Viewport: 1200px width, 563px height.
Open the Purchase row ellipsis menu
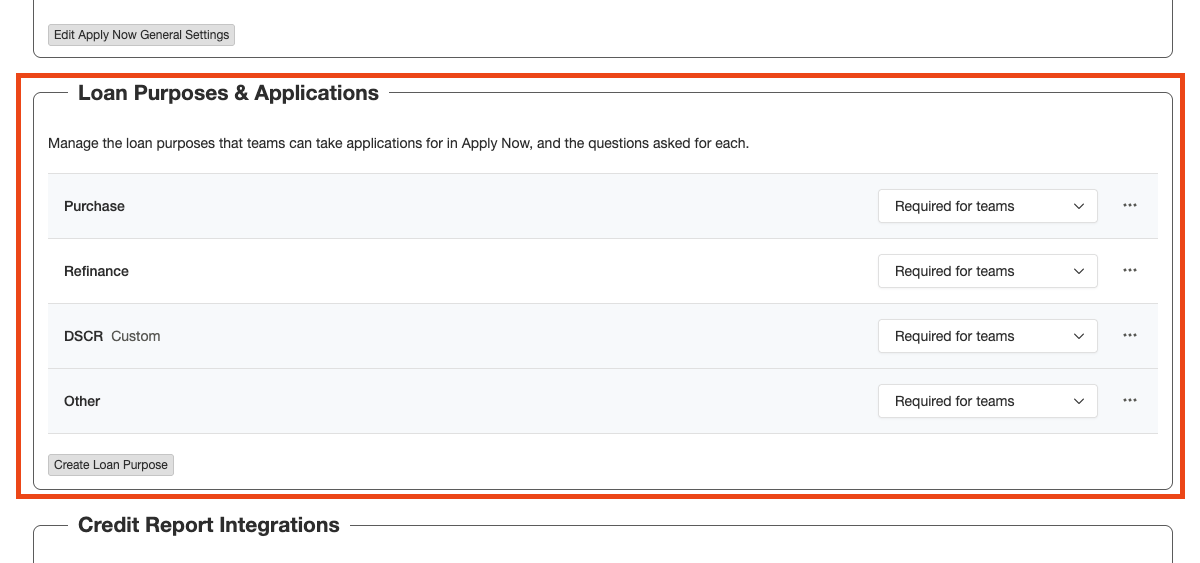(x=1130, y=206)
